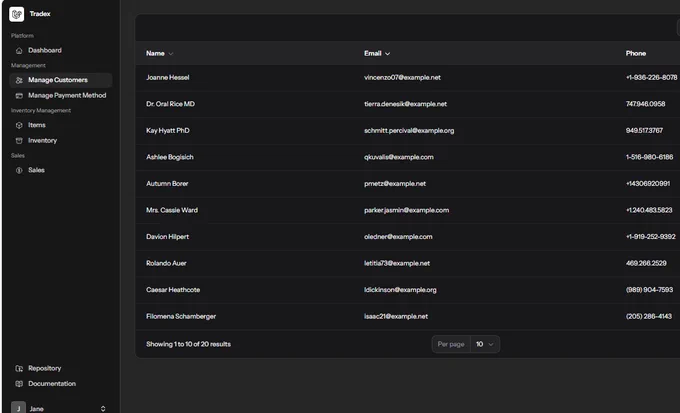Click the Inventory box icon

(19, 141)
